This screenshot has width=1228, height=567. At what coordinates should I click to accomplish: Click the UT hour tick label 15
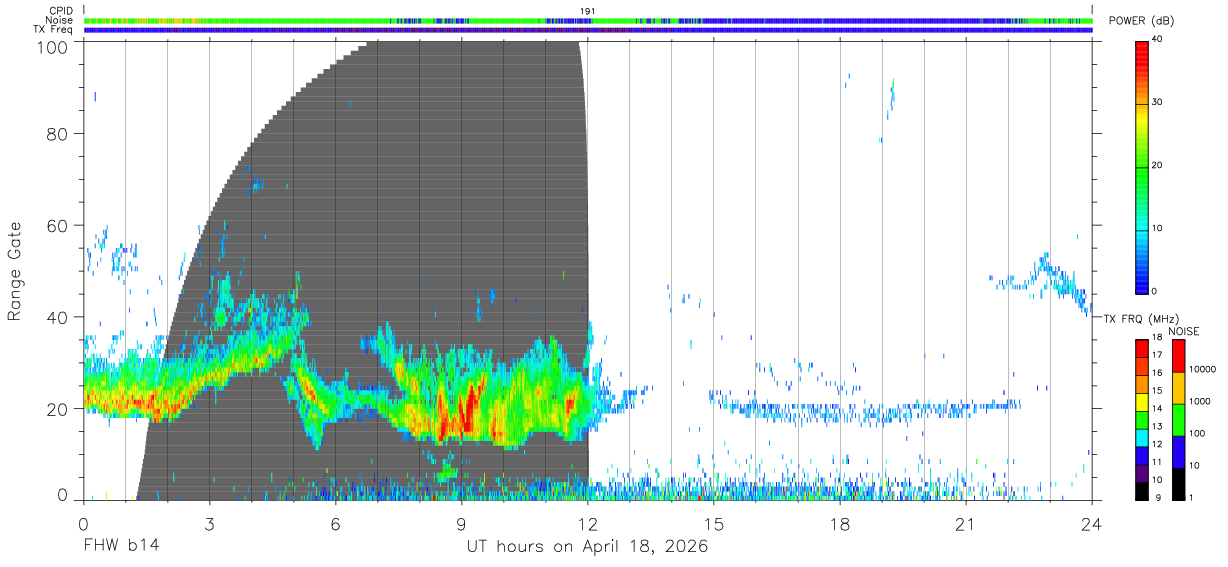(714, 523)
